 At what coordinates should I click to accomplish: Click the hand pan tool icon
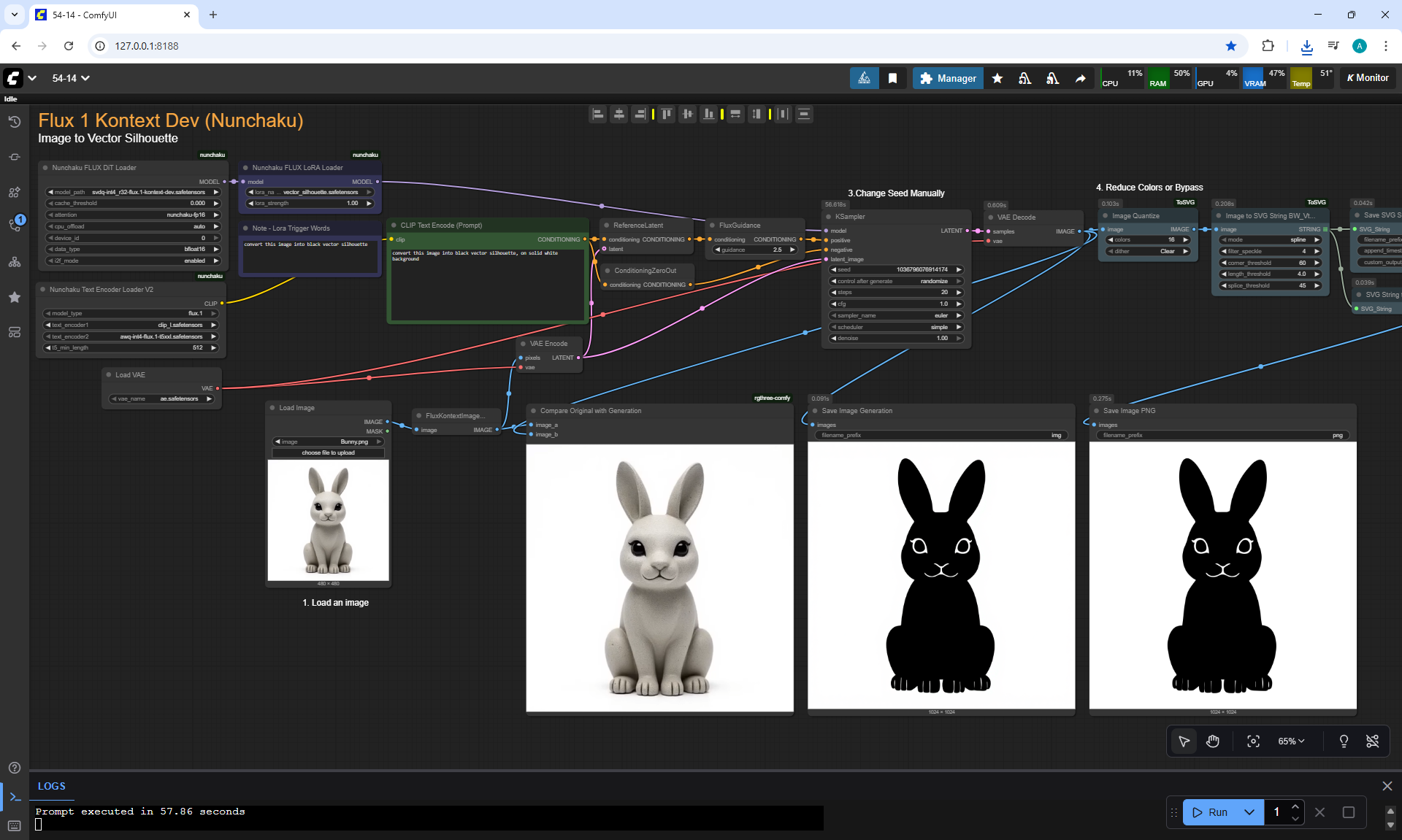click(1213, 741)
